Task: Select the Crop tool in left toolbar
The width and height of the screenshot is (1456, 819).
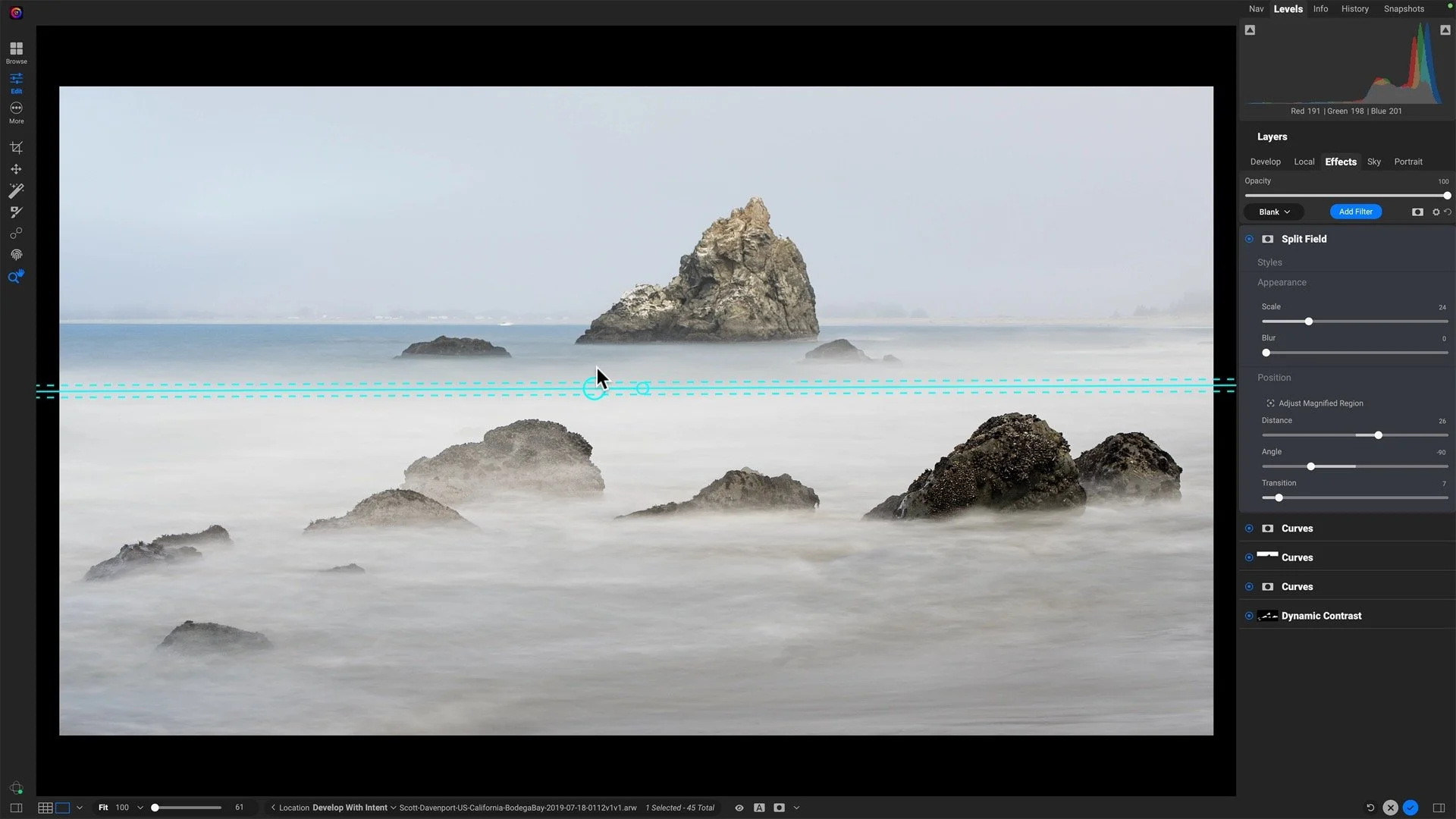Action: [x=16, y=147]
